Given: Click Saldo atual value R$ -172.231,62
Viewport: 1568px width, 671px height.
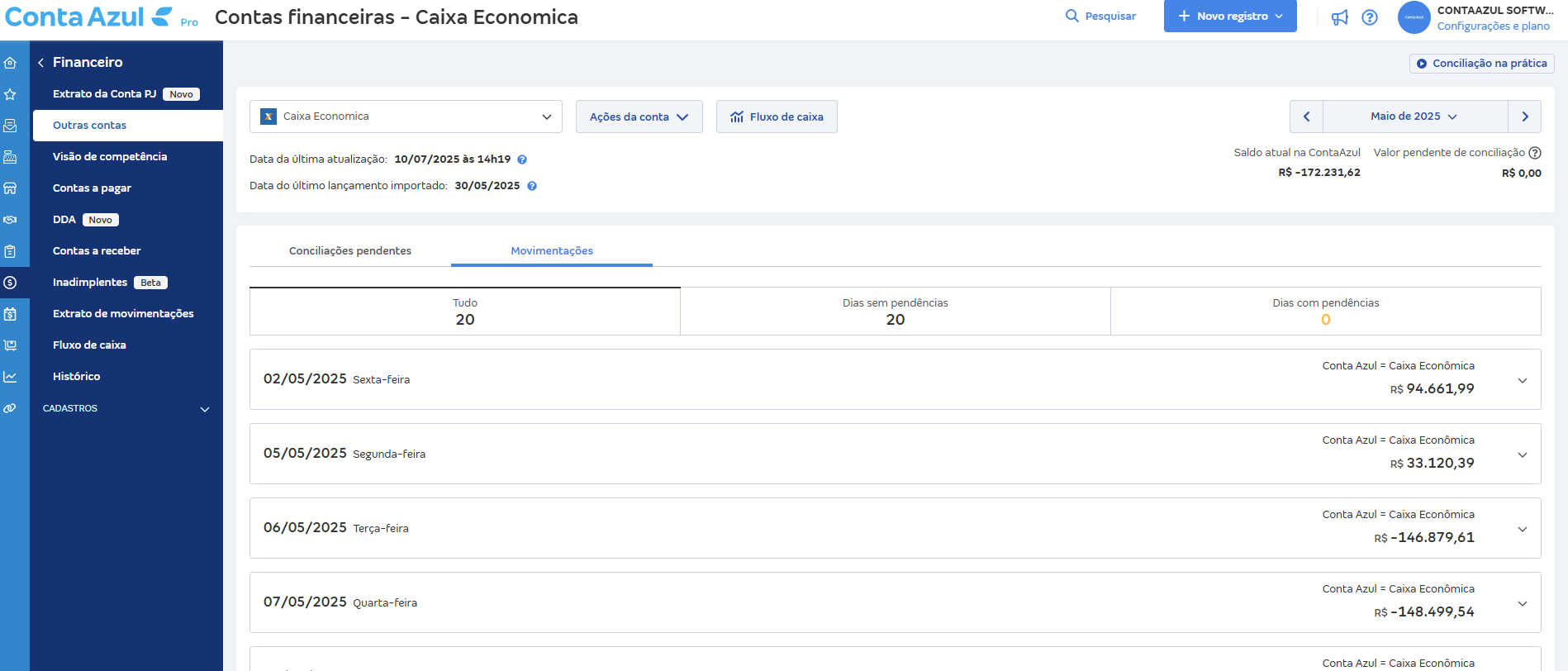Looking at the screenshot, I should (1319, 173).
